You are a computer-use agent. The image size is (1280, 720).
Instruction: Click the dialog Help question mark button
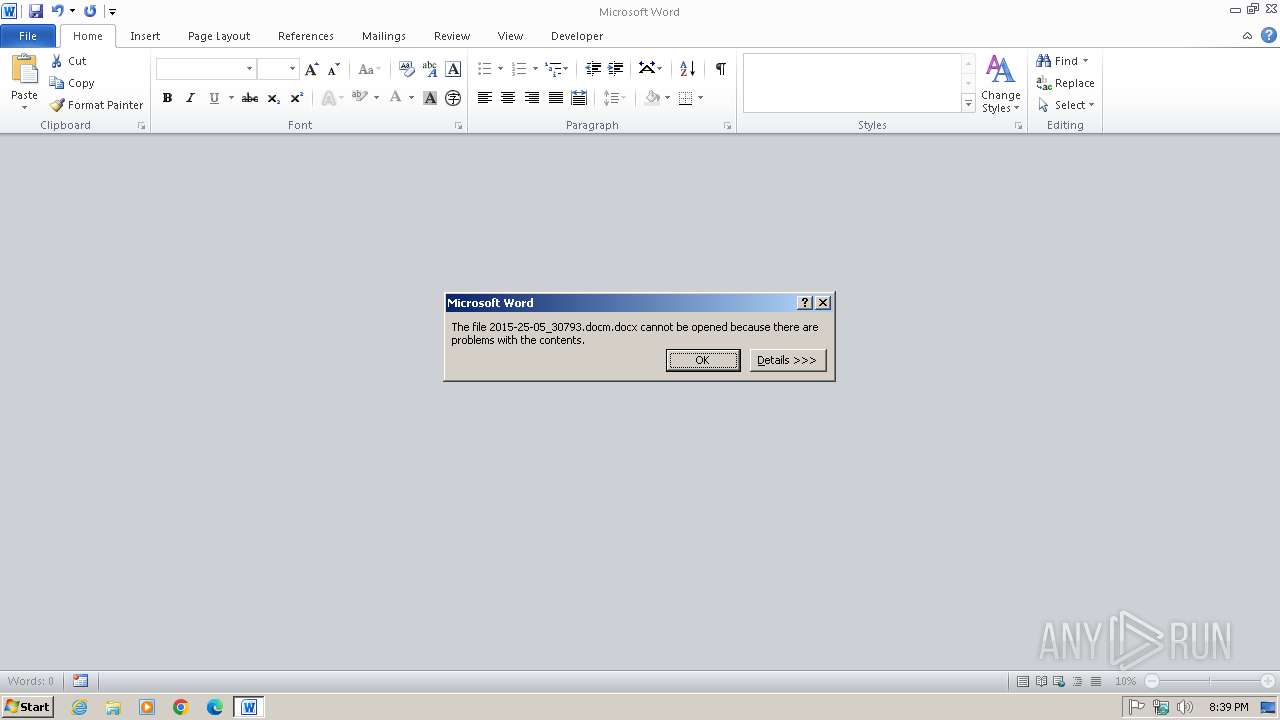click(805, 302)
